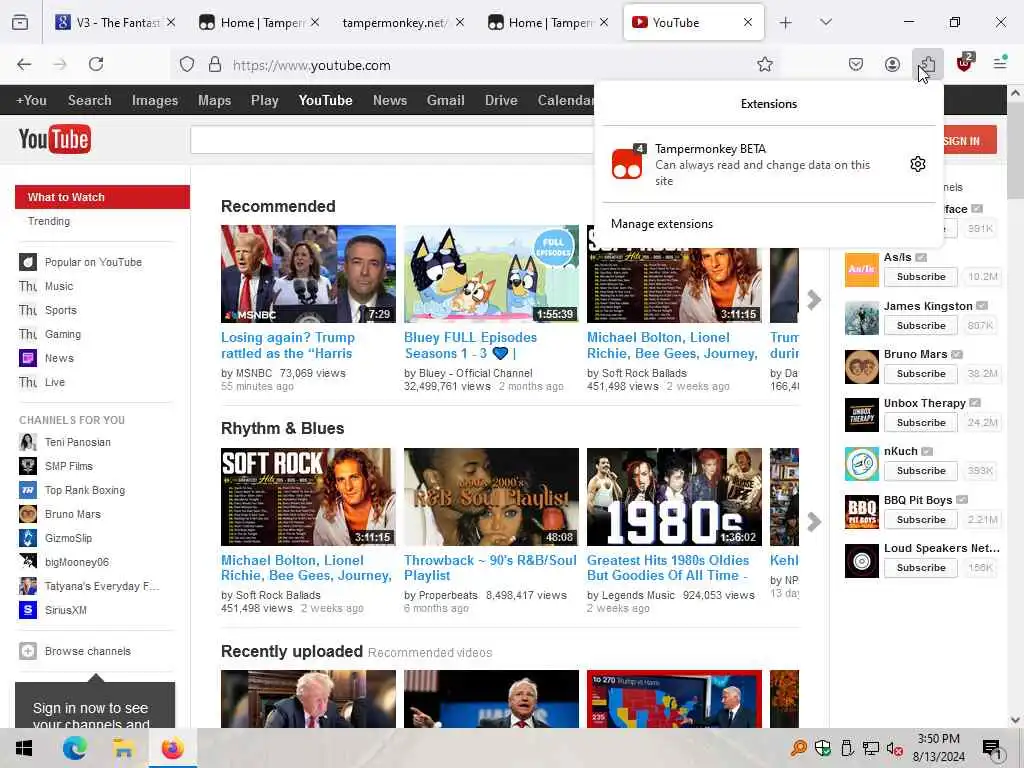Show the site padlock information
The height and width of the screenshot is (768, 1024).
215,64
